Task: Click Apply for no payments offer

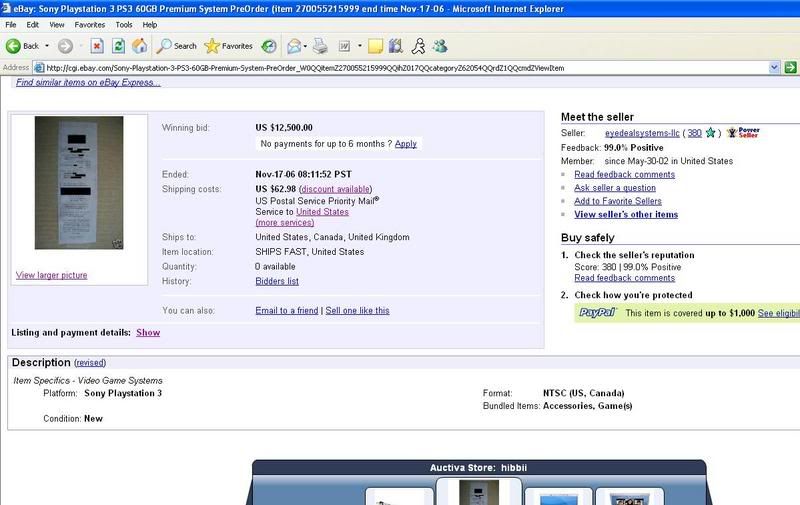Action: 406,144
